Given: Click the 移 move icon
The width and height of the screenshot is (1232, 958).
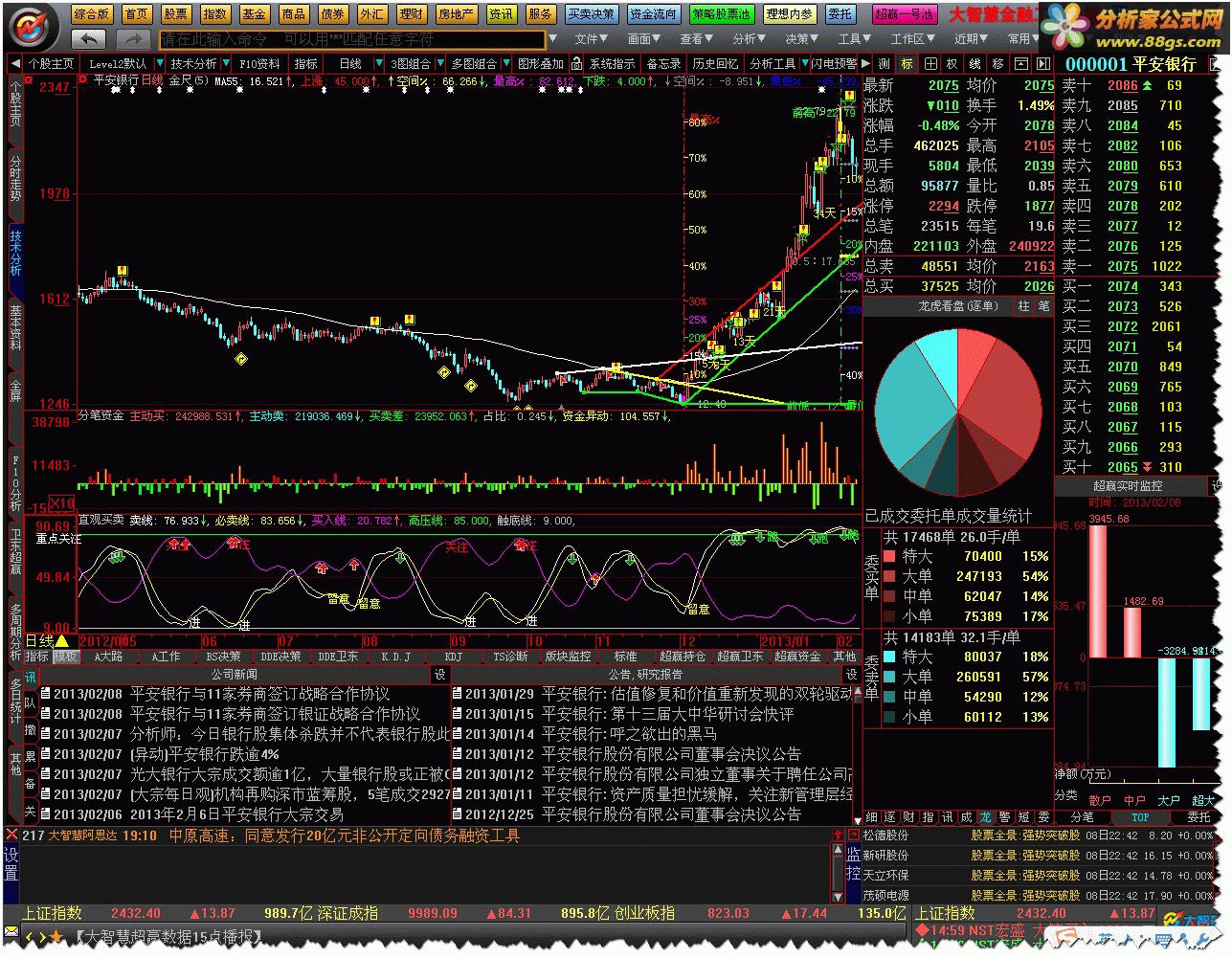Looking at the screenshot, I should click(x=997, y=64).
